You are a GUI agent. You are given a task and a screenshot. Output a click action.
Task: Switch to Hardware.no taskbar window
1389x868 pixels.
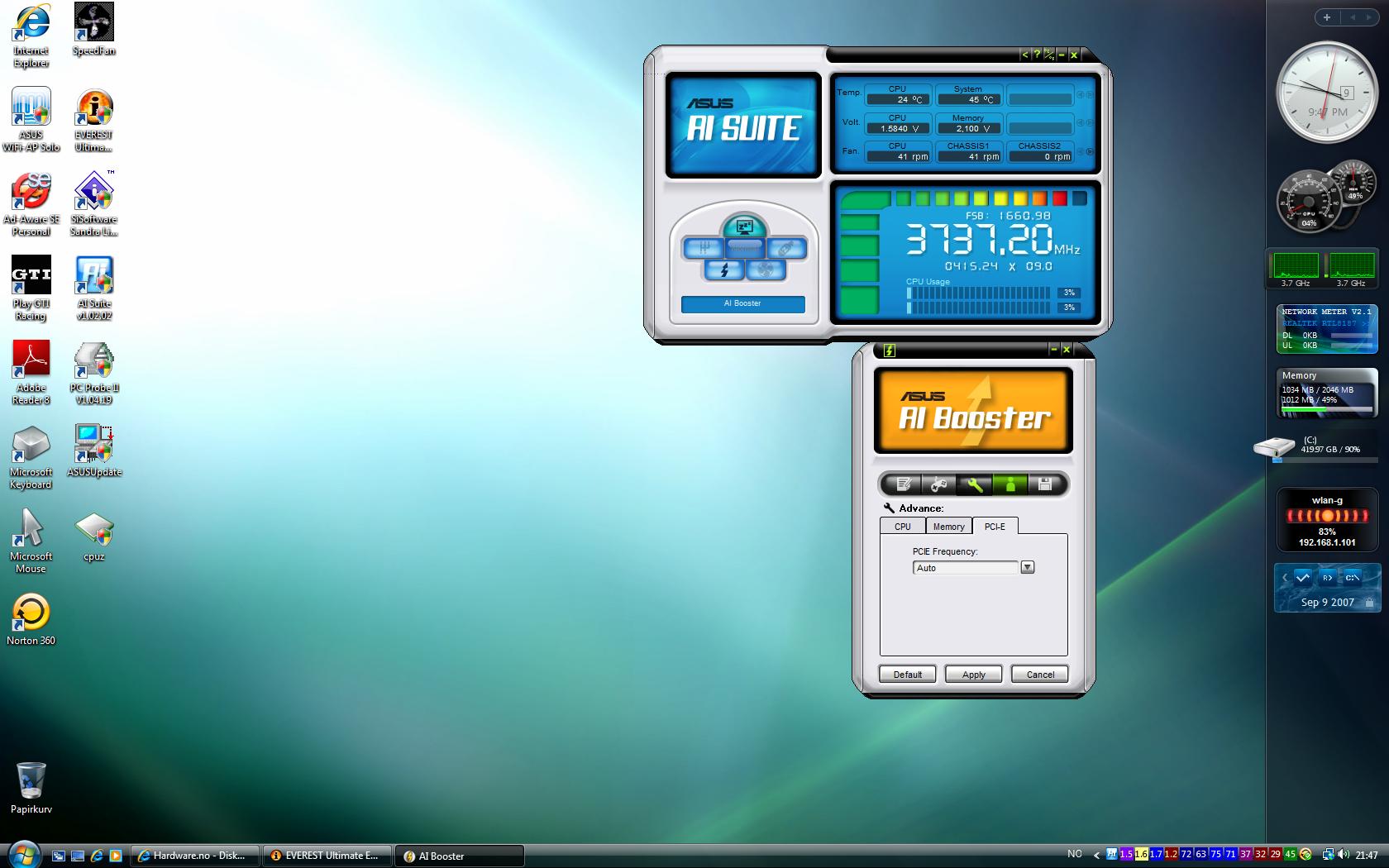pos(195,856)
